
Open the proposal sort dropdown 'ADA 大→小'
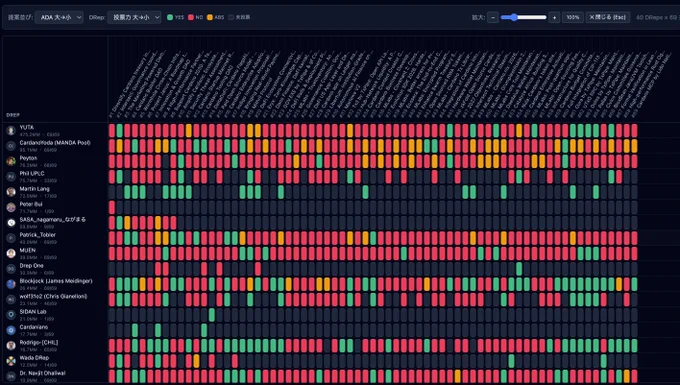click(x=59, y=17)
